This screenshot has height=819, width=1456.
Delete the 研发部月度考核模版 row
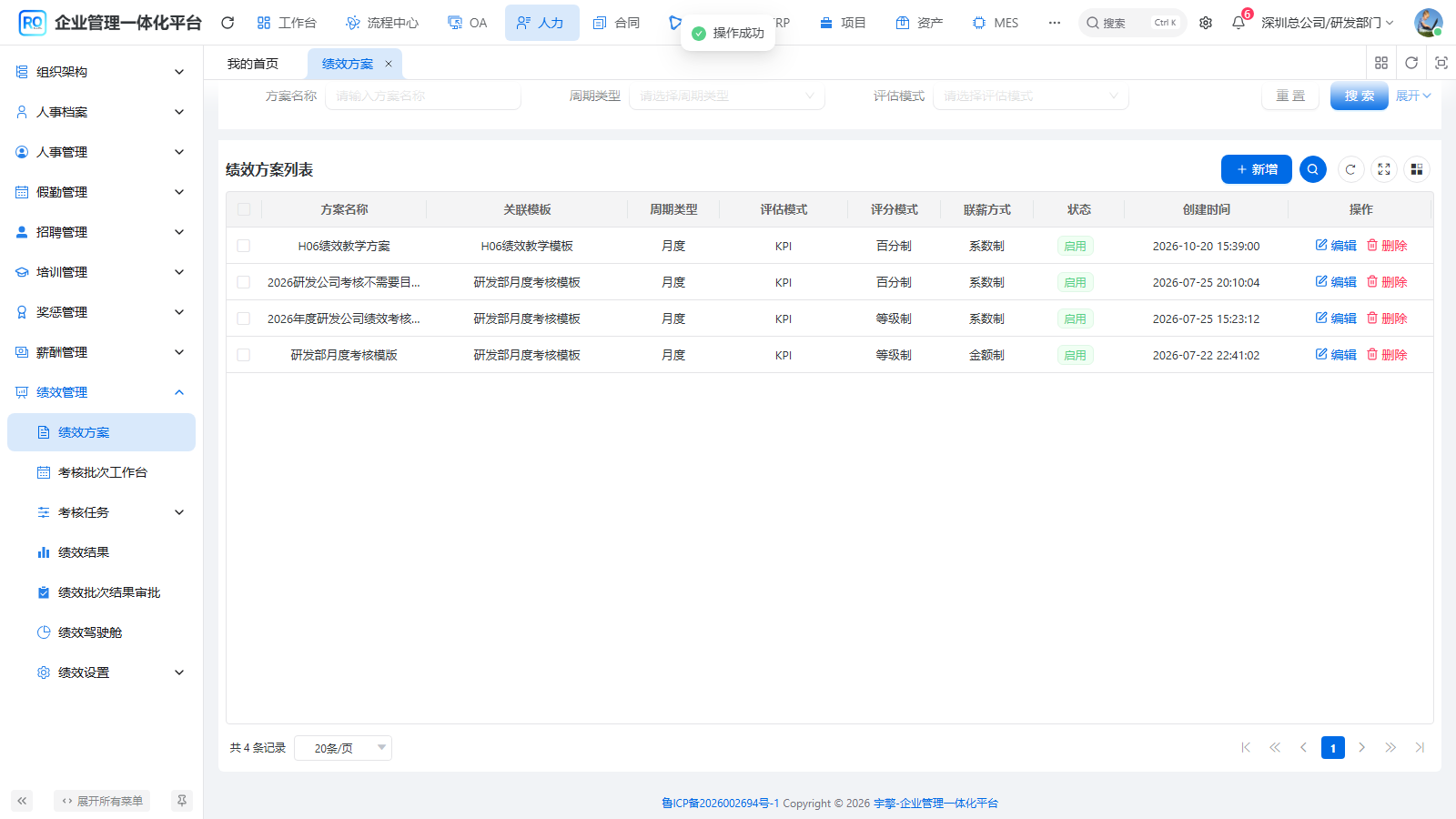click(1387, 355)
